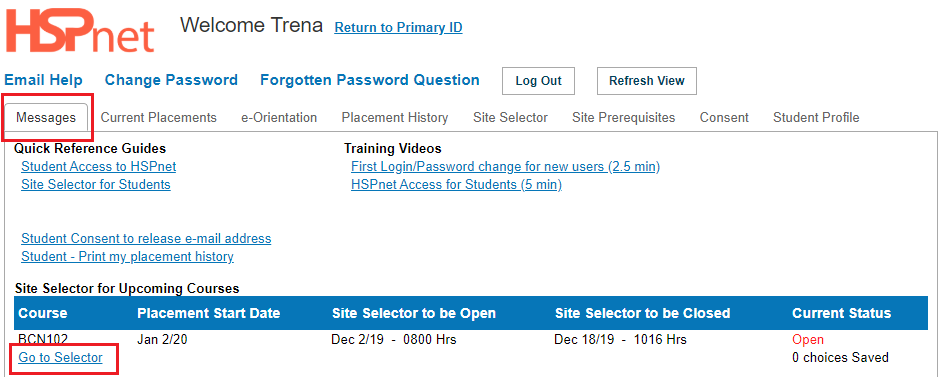943x377 pixels.
Task: Open the Email Help link
Action: click(43, 80)
